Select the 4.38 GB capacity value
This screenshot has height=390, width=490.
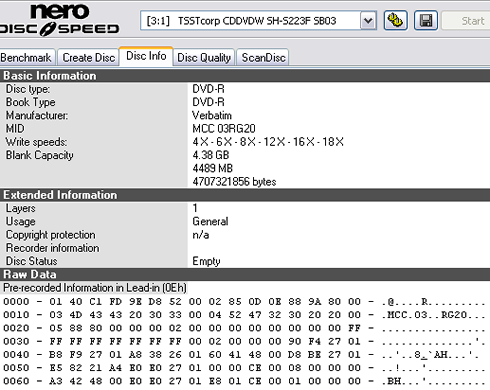211,155
